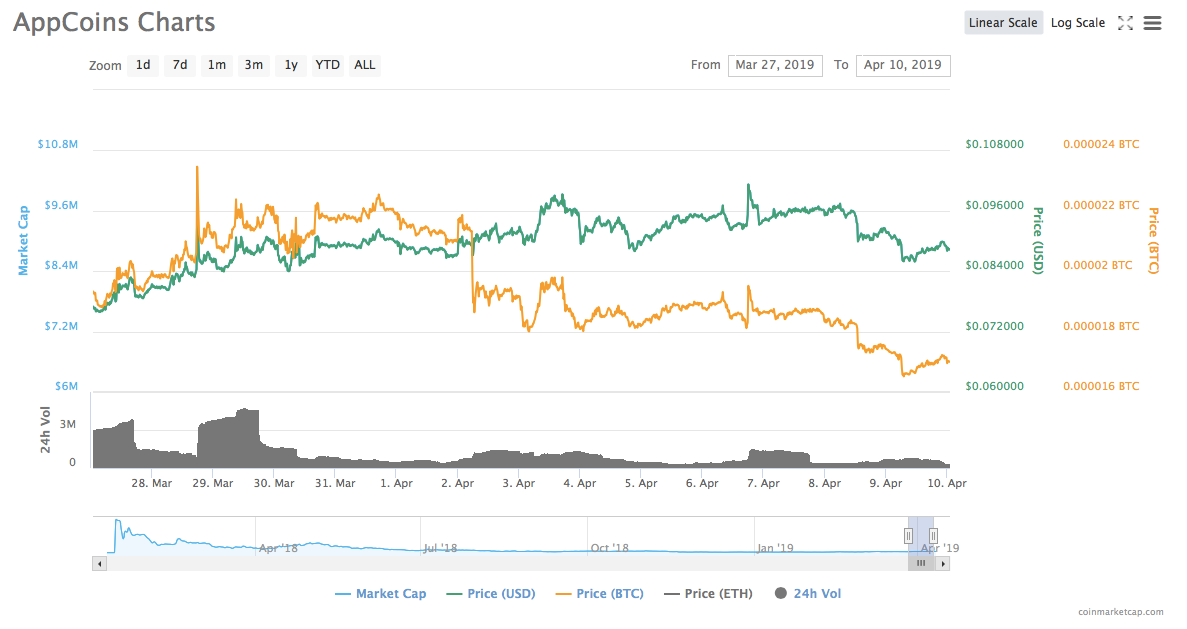Image resolution: width=1187 pixels, height=629 pixels.
Task: Select the YTD zoom option
Action: click(327, 65)
